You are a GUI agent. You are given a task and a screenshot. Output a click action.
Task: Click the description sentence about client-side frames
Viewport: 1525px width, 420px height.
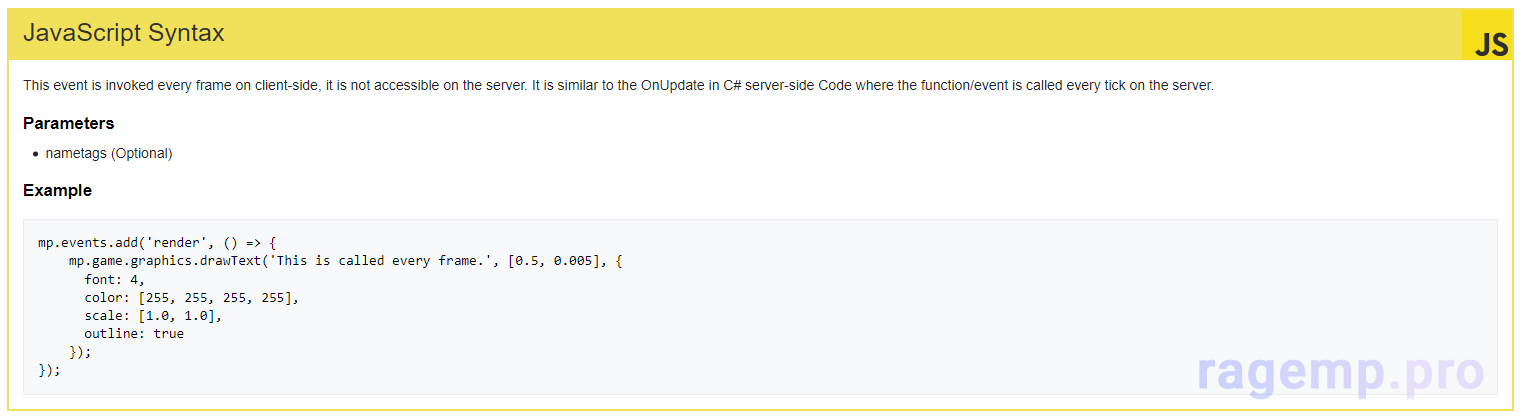(x=618, y=86)
